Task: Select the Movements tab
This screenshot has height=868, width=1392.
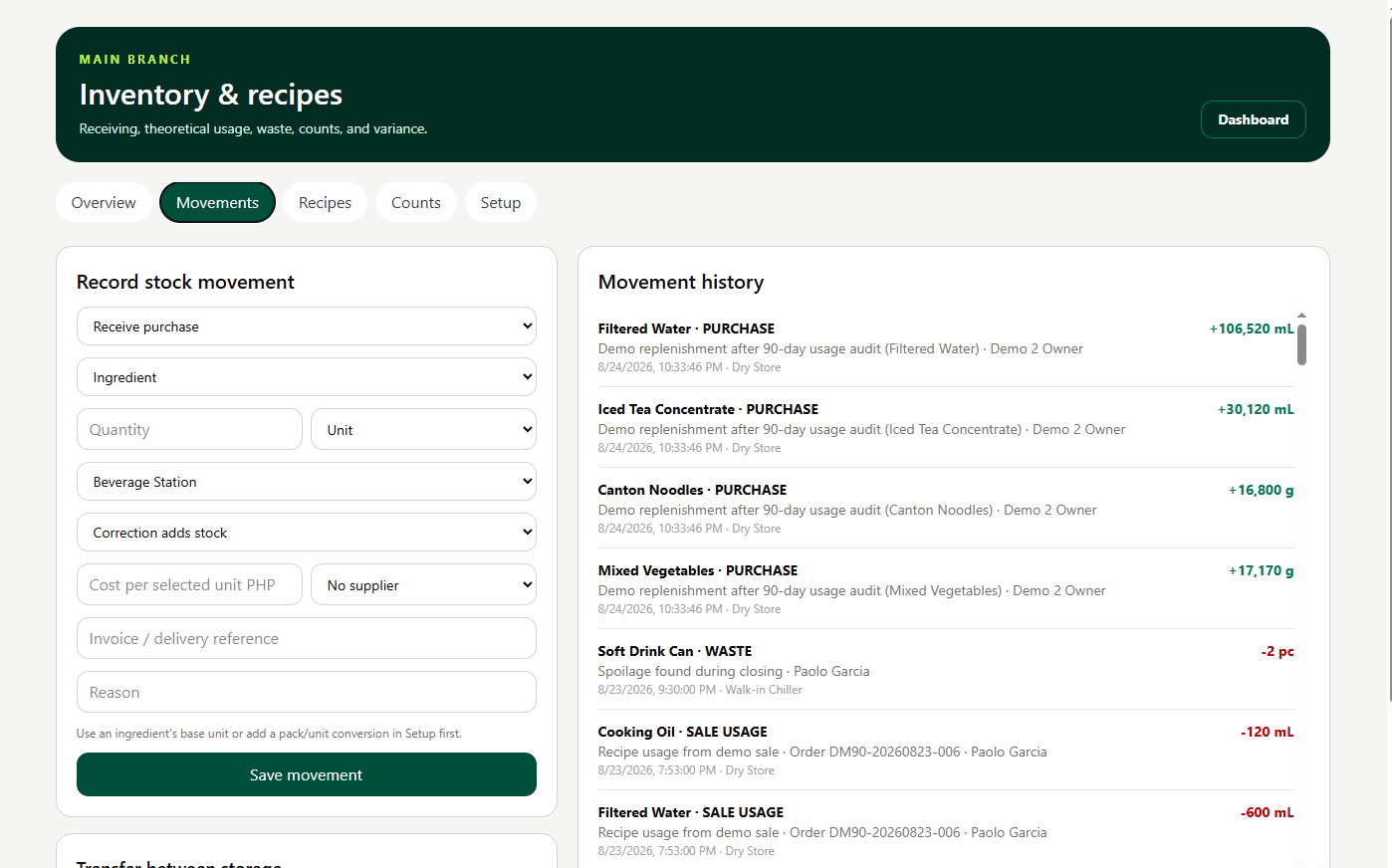Action: tap(217, 202)
